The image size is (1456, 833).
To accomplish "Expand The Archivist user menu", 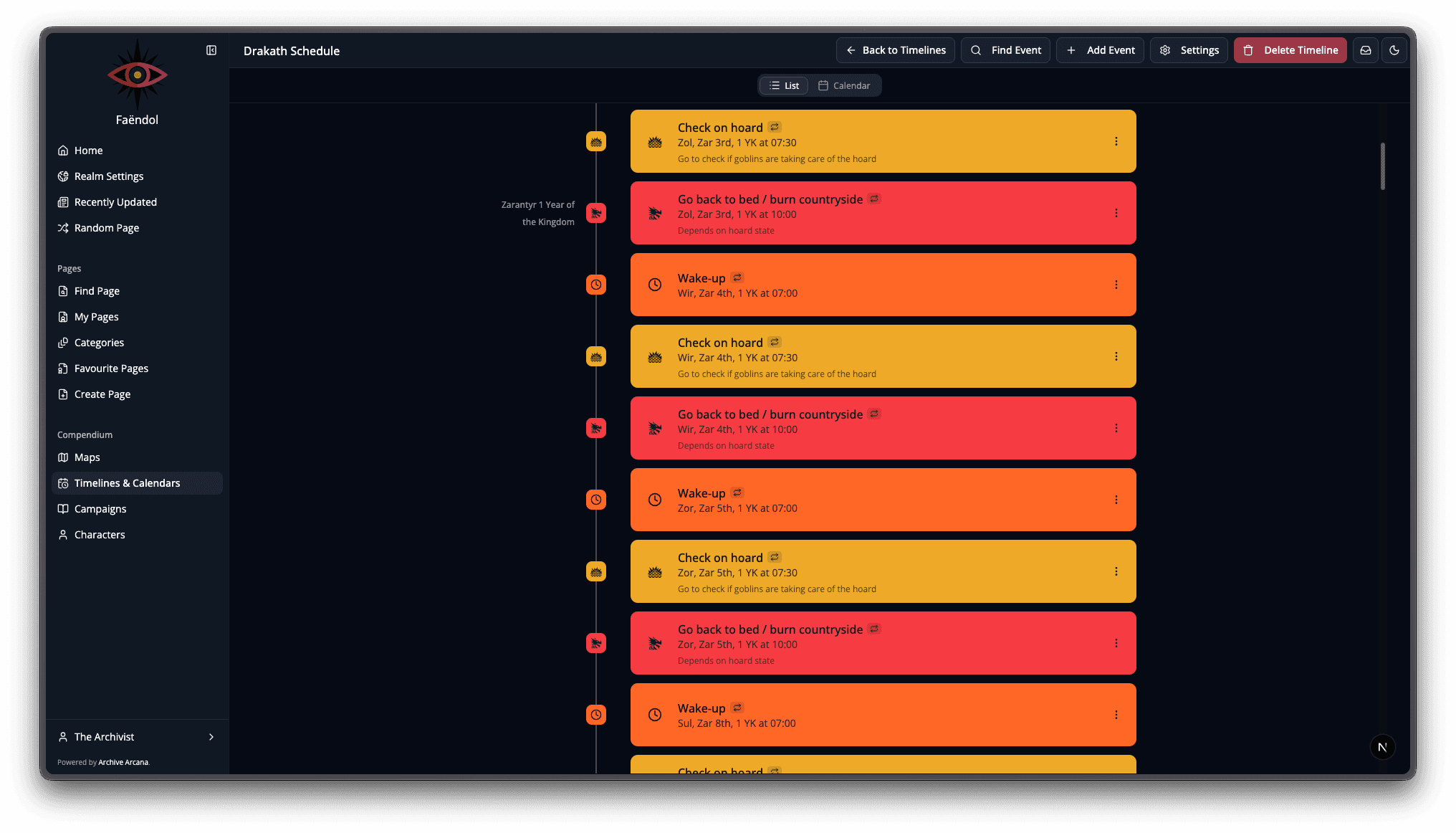I will pos(136,736).
